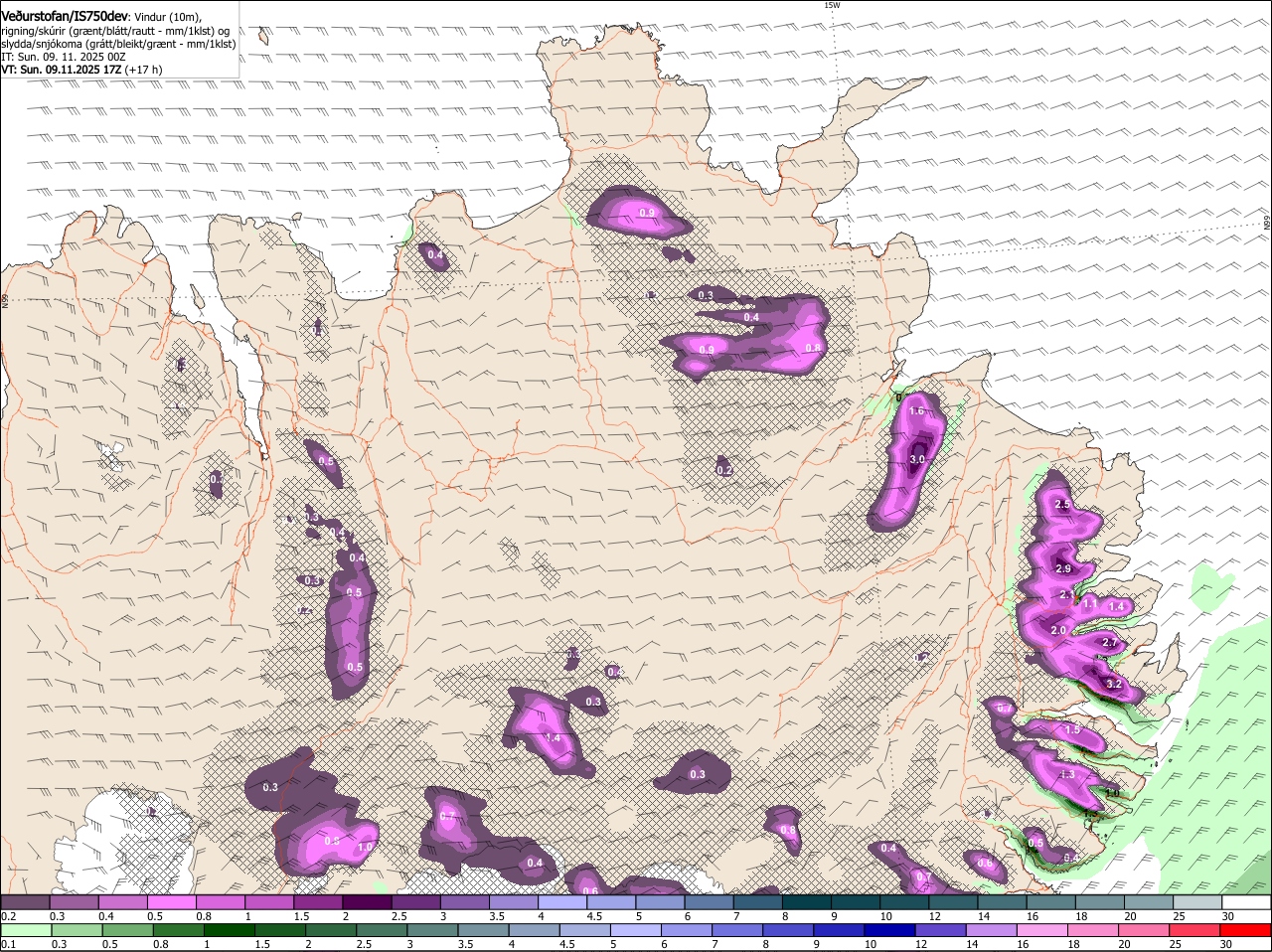
Task: Select white swatch after 30 on purple scale
Action: pos(1246,902)
